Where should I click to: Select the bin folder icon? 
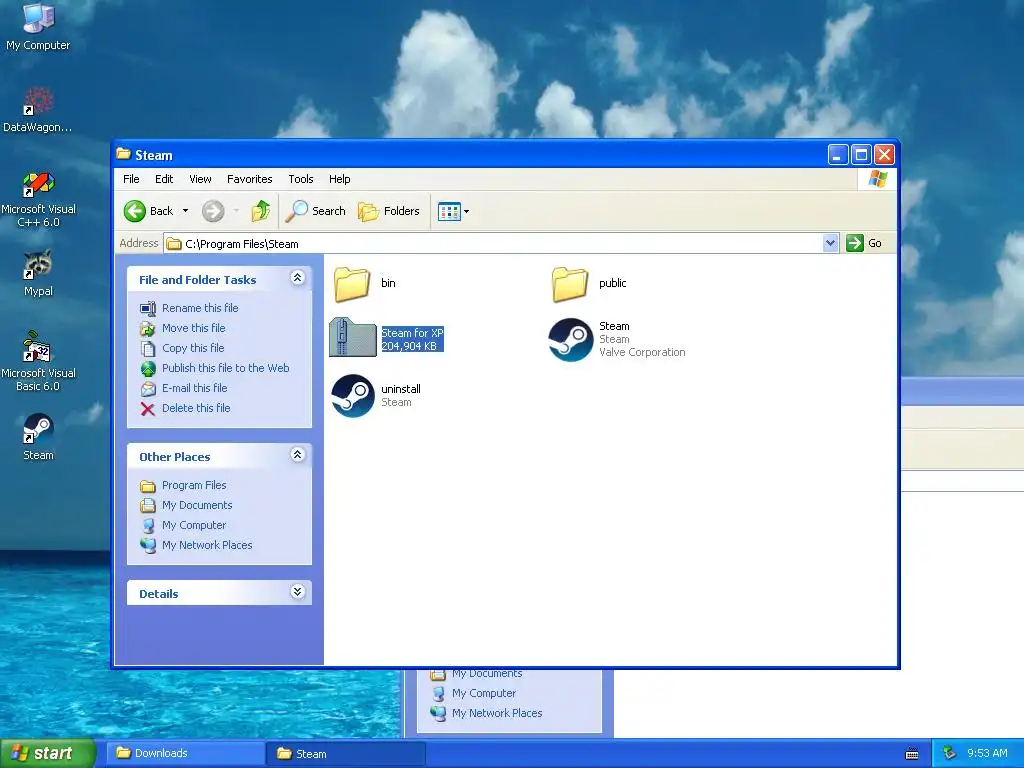(352, 284)
